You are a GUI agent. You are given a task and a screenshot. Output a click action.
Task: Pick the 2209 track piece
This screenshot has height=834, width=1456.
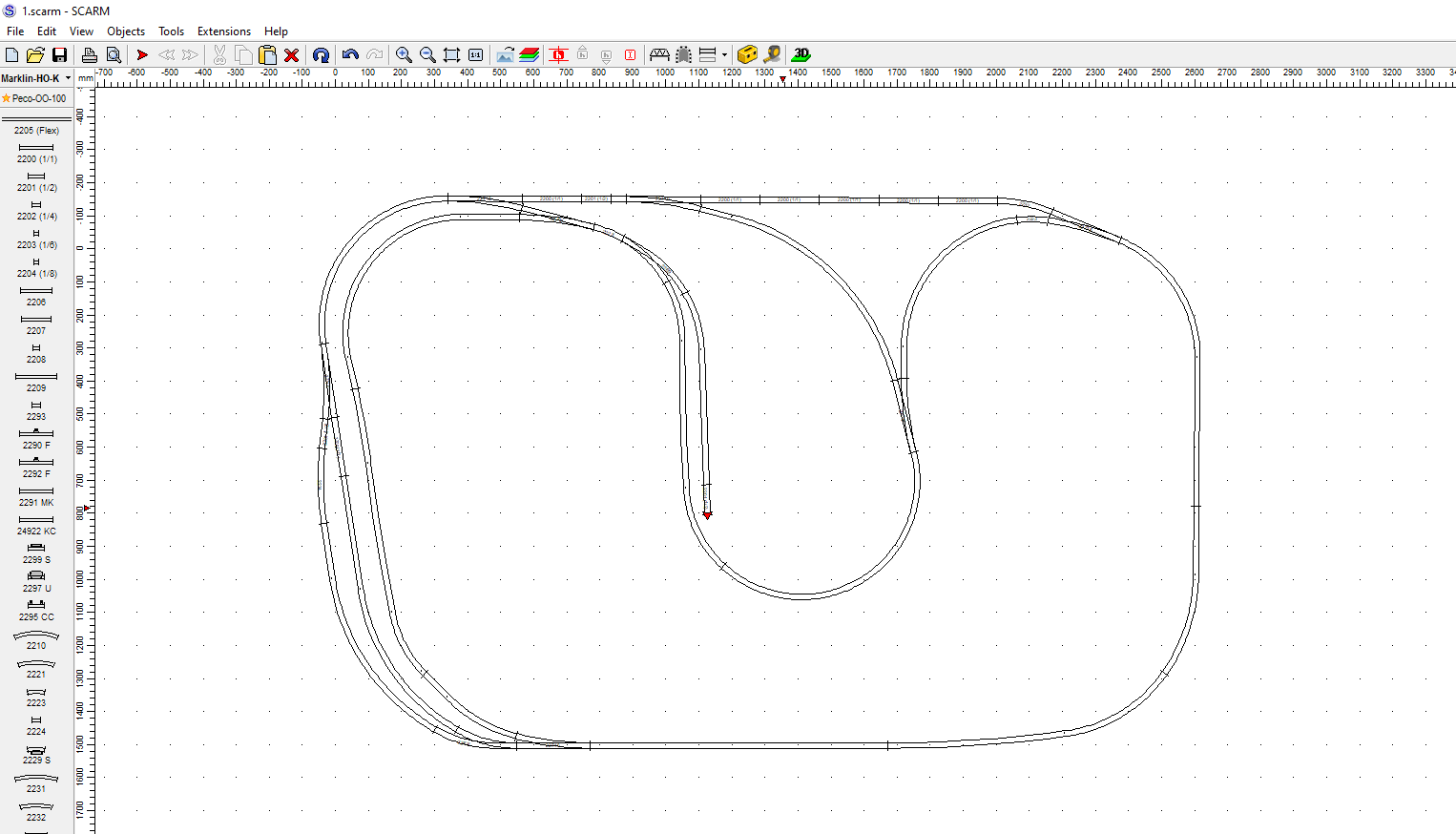click(x=36, y=382)
